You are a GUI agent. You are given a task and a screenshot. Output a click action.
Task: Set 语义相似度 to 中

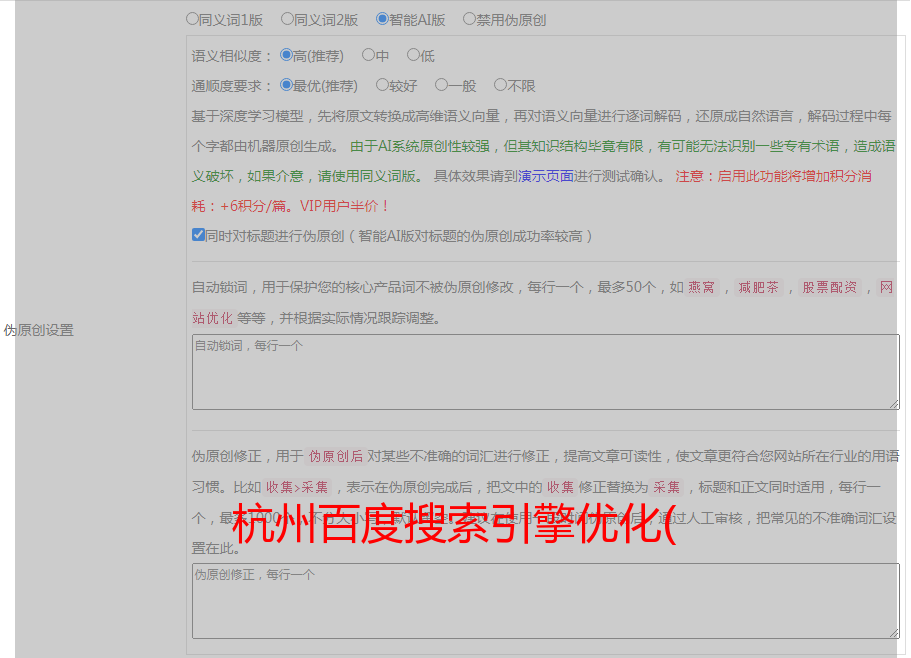point(368,55)
